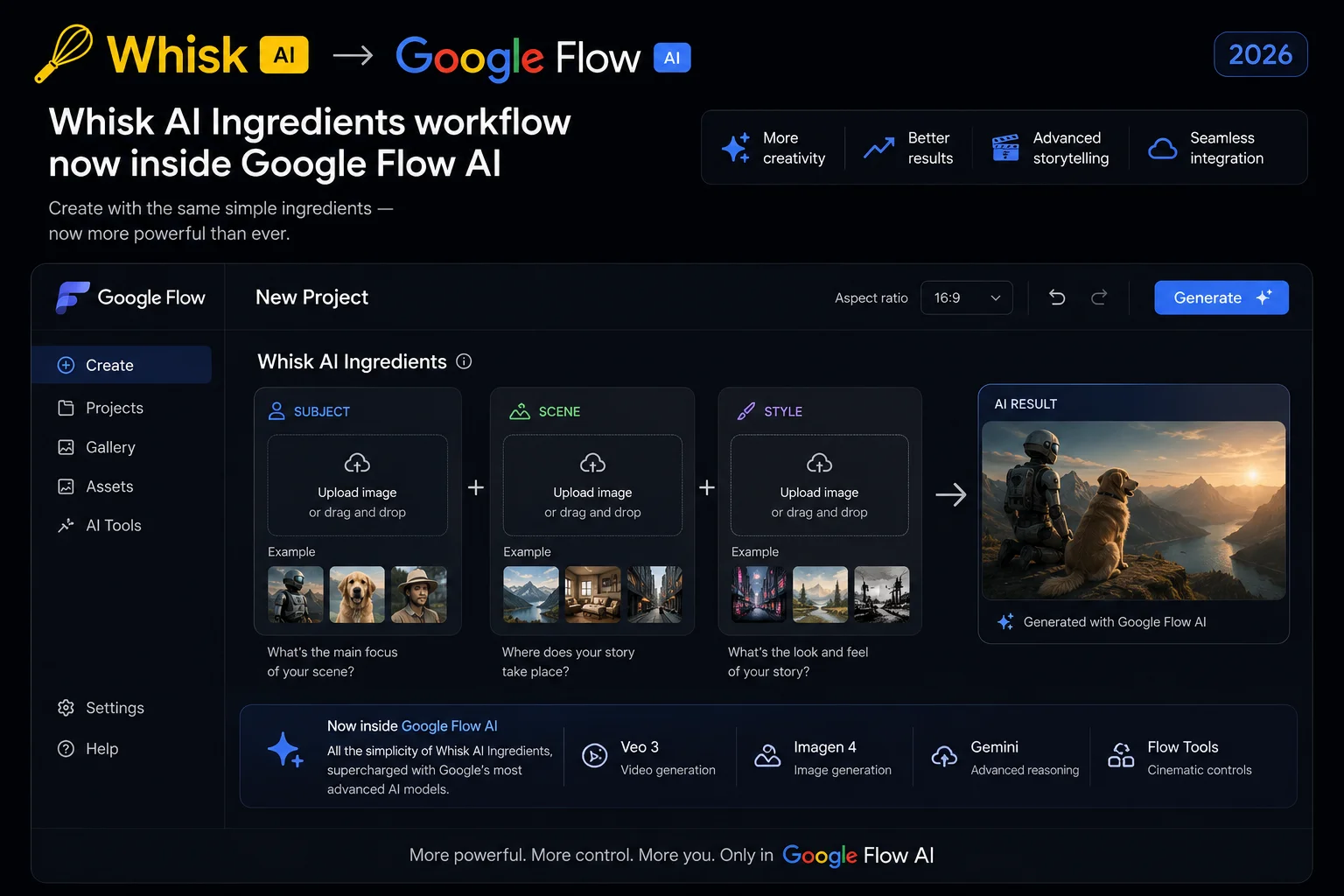1344x896 pixels.
Task: Click the Gemini cloud icon
Action: pyautogui.click(x=944, y=756)
